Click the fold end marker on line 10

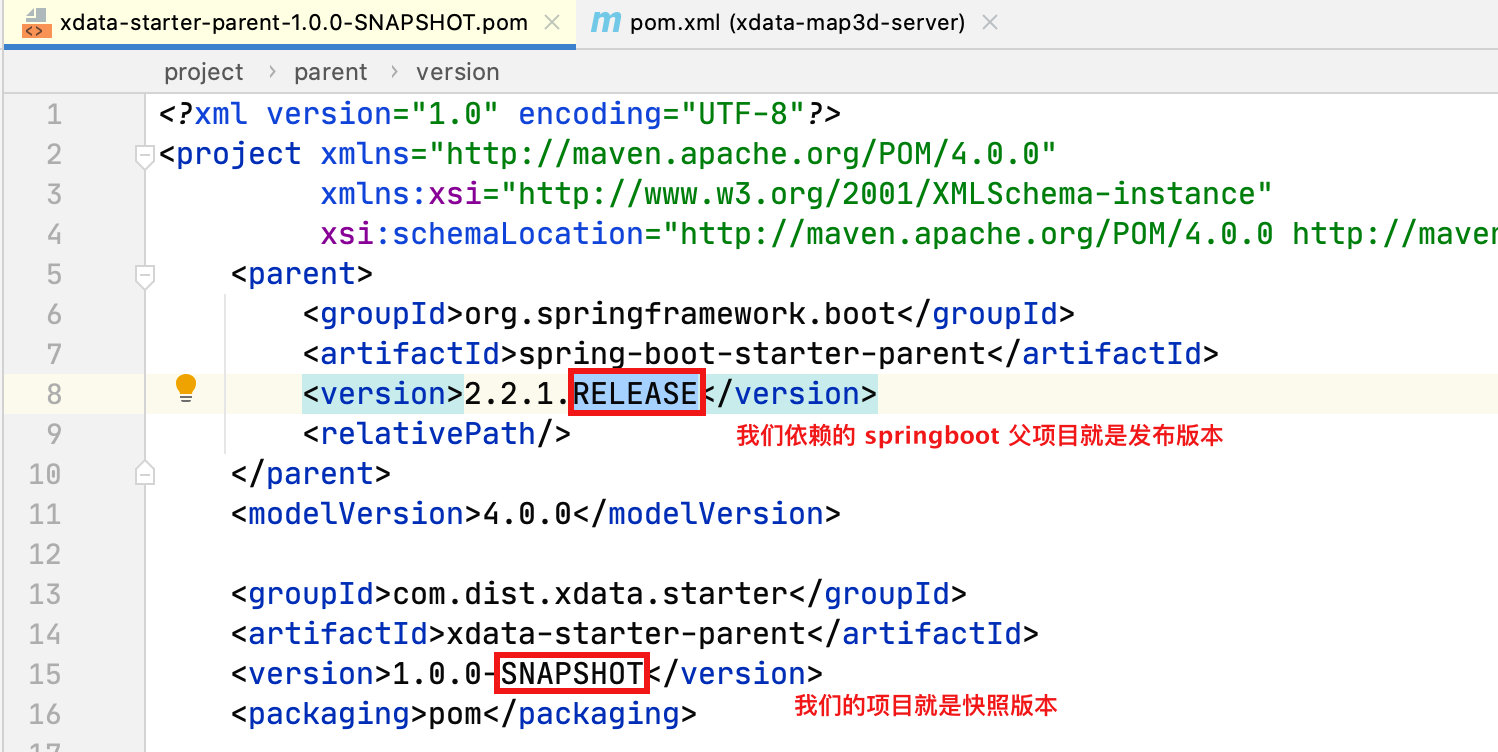tap(145, 474)
